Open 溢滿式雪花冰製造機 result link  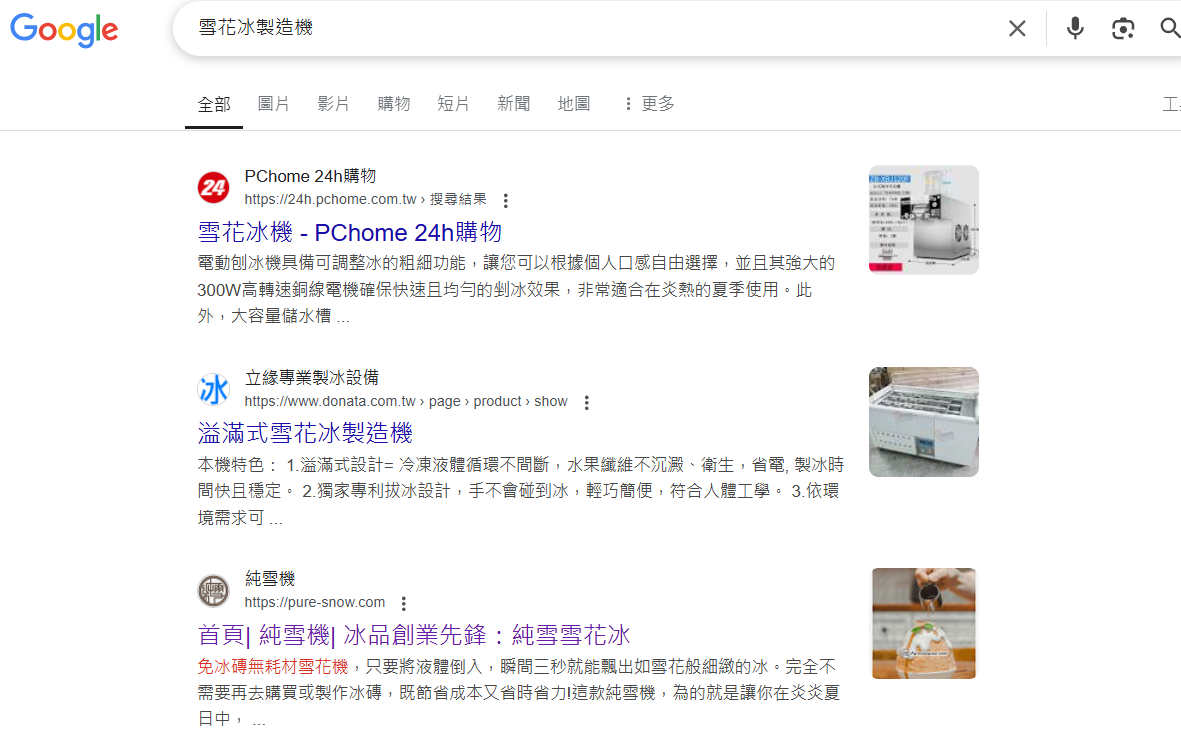coord(305,433)
